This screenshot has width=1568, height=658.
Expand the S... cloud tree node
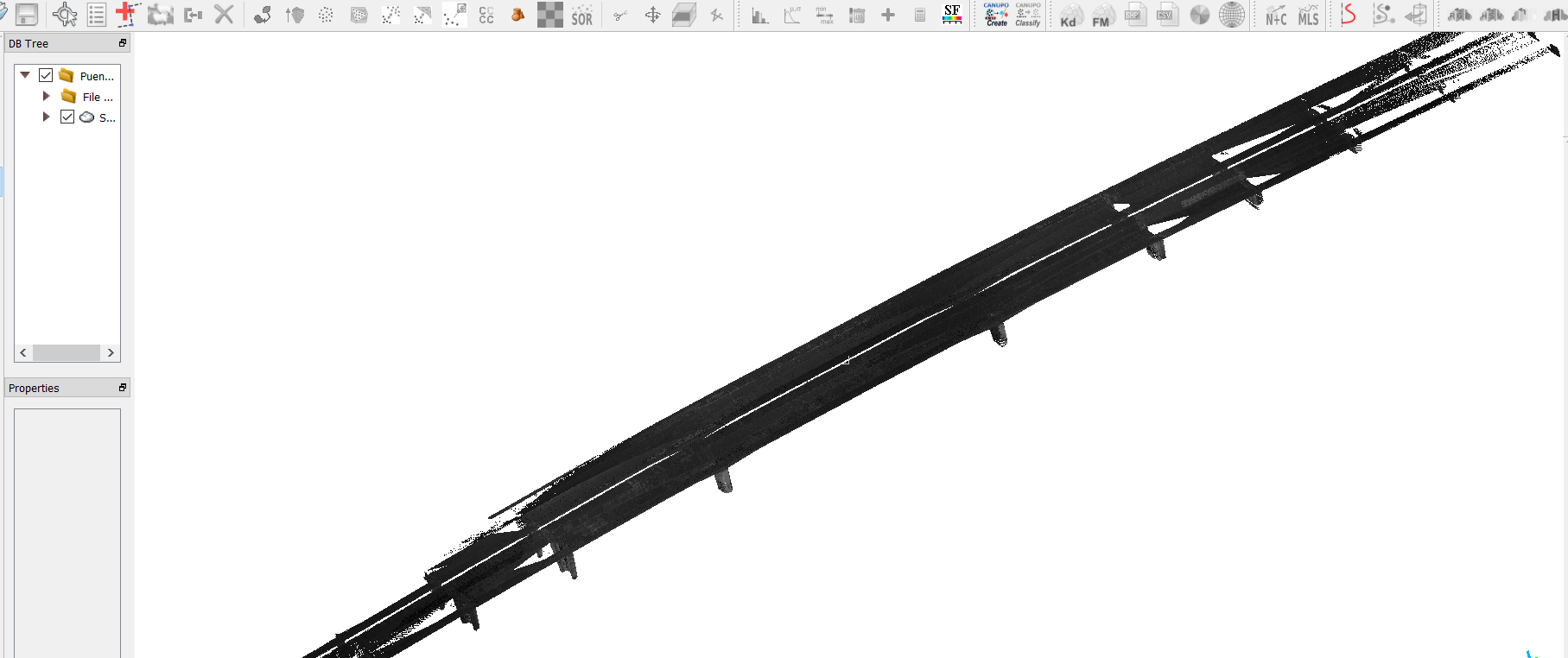tap(47, 117)
